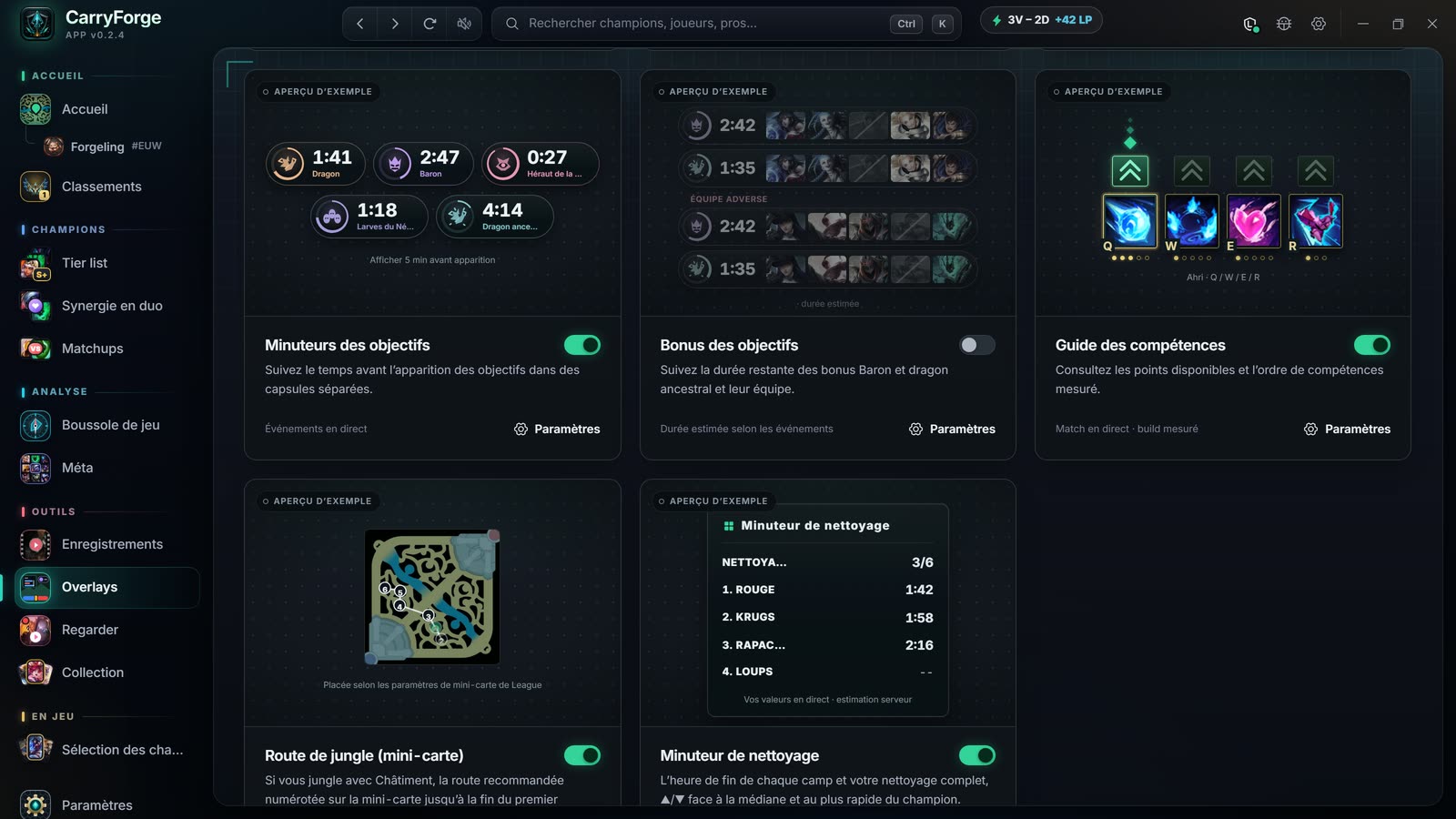
Task: Click the highlighted level-up arrow above Q
Action: click(x=1130, y=171)
